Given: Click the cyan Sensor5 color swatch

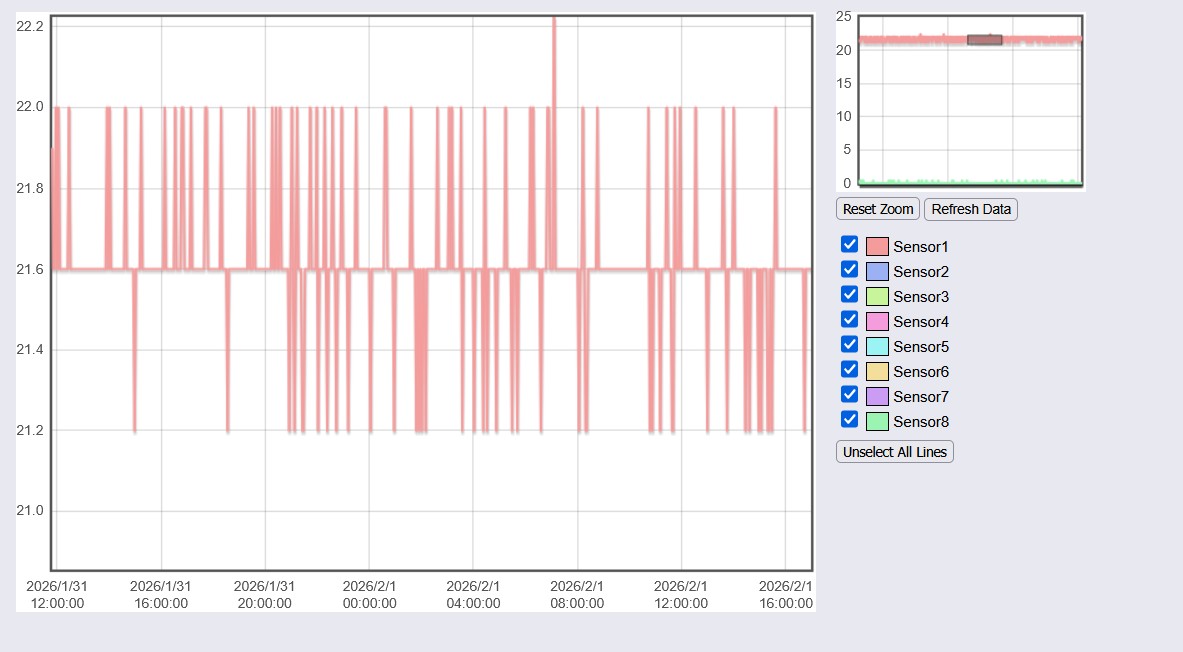Looking at the screenshot, I should point(877,347).
